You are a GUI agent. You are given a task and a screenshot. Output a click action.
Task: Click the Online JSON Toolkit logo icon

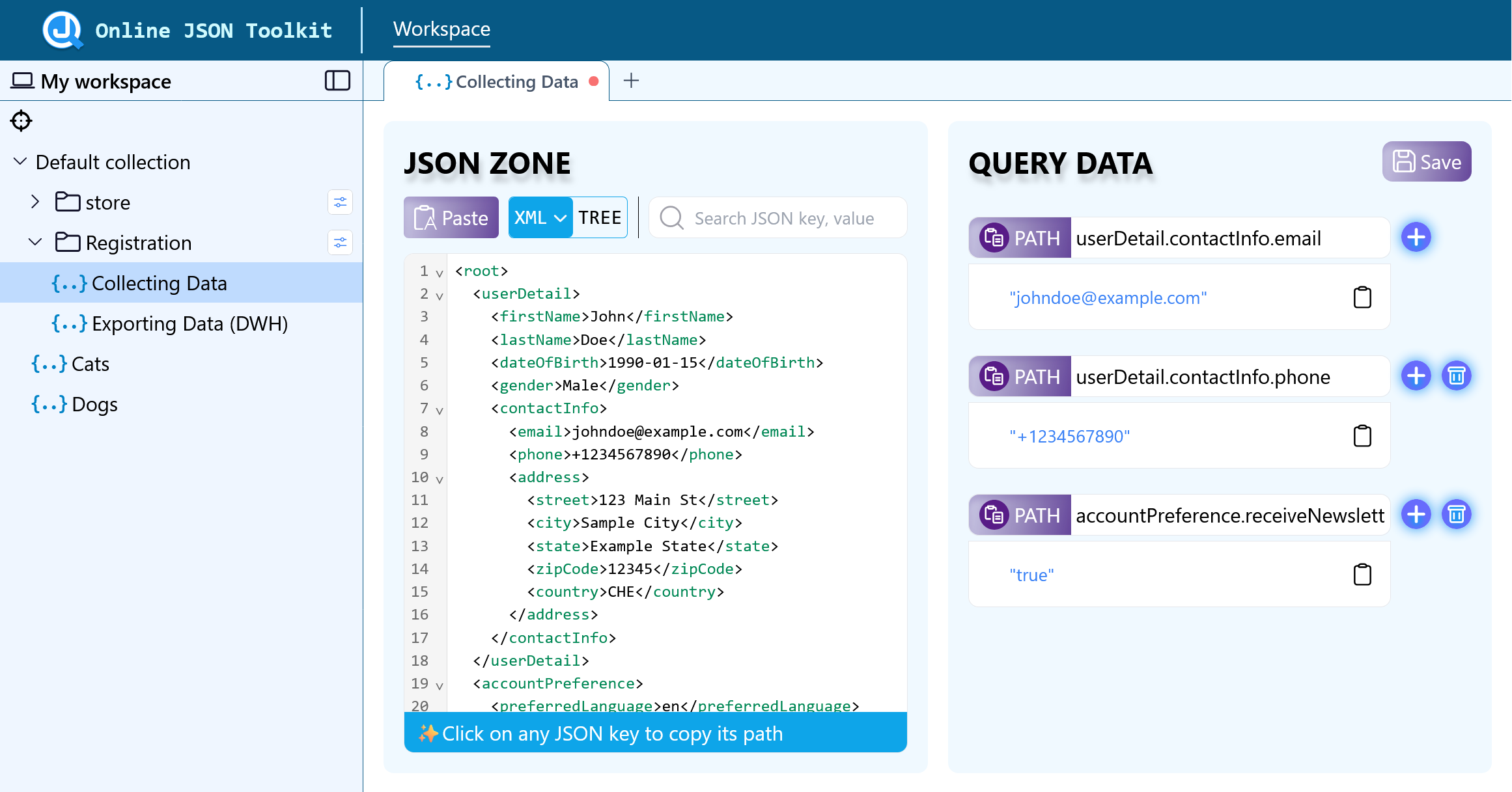tap(63, 30)
